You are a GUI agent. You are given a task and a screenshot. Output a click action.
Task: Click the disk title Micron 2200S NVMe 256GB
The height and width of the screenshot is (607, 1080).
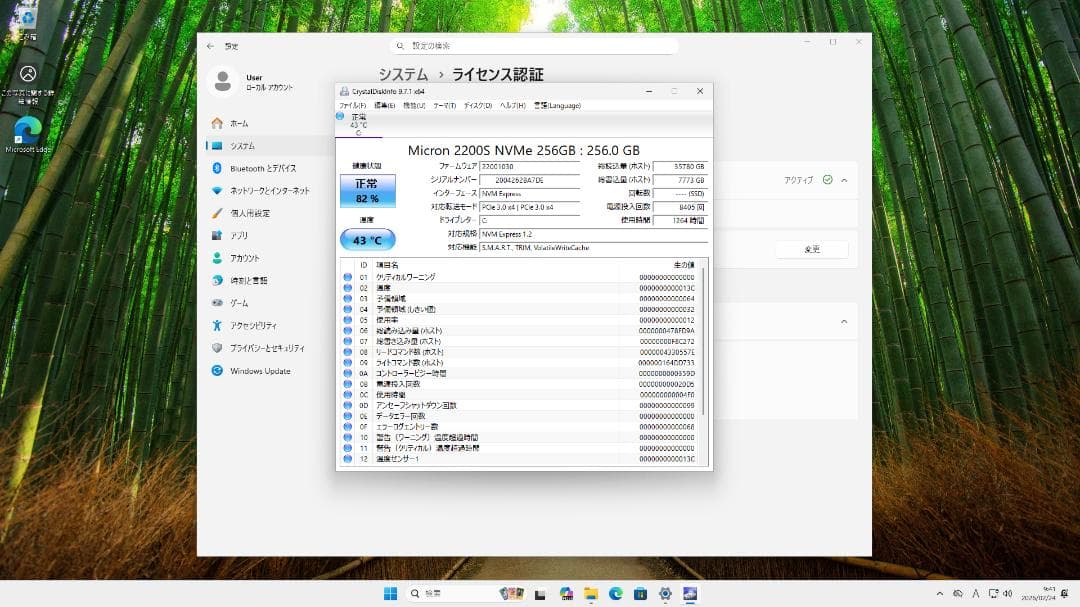click(x=523, y=150)
